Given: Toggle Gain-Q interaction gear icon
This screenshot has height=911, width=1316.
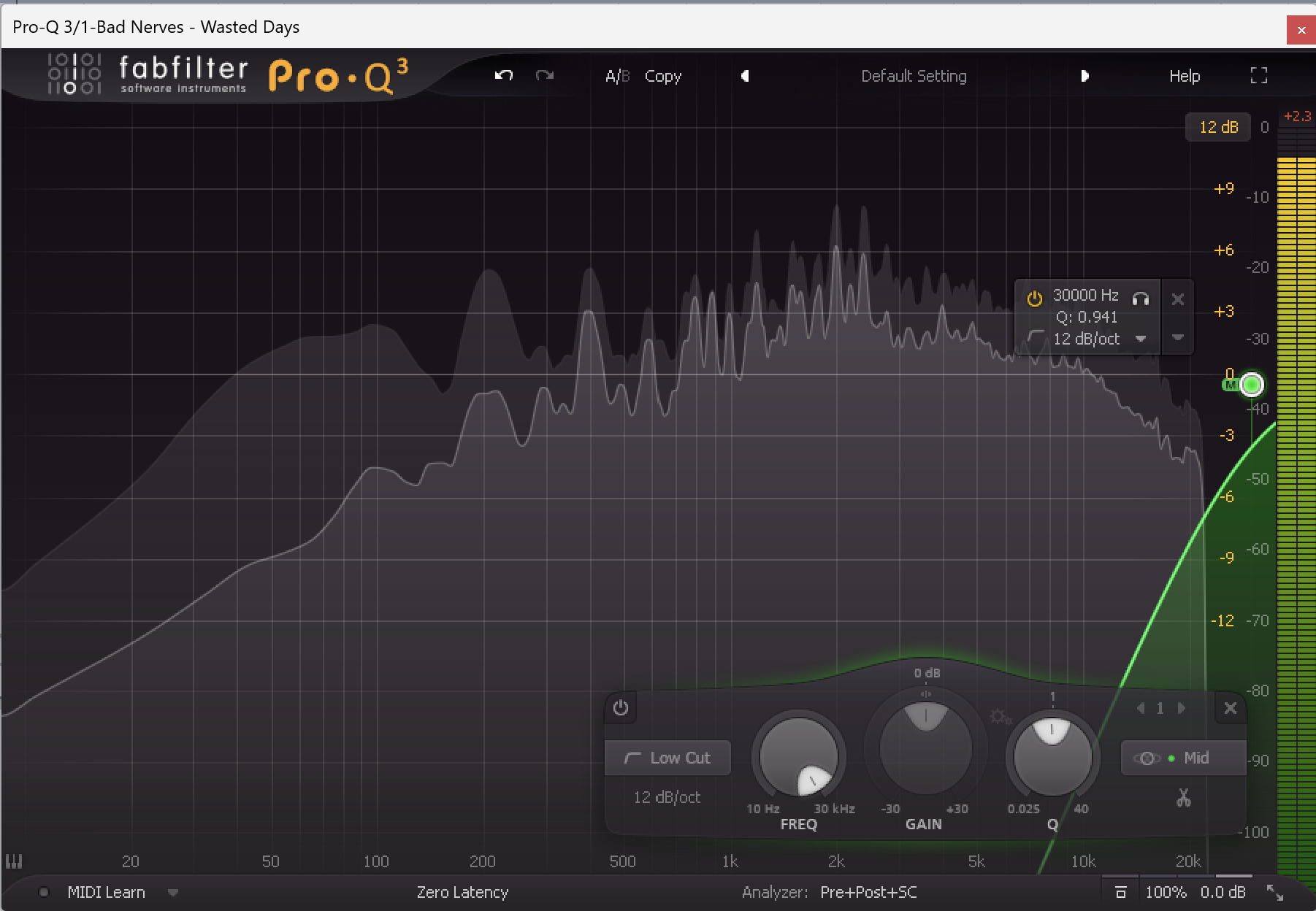Looking at the screenshot, I should (999, 716).
